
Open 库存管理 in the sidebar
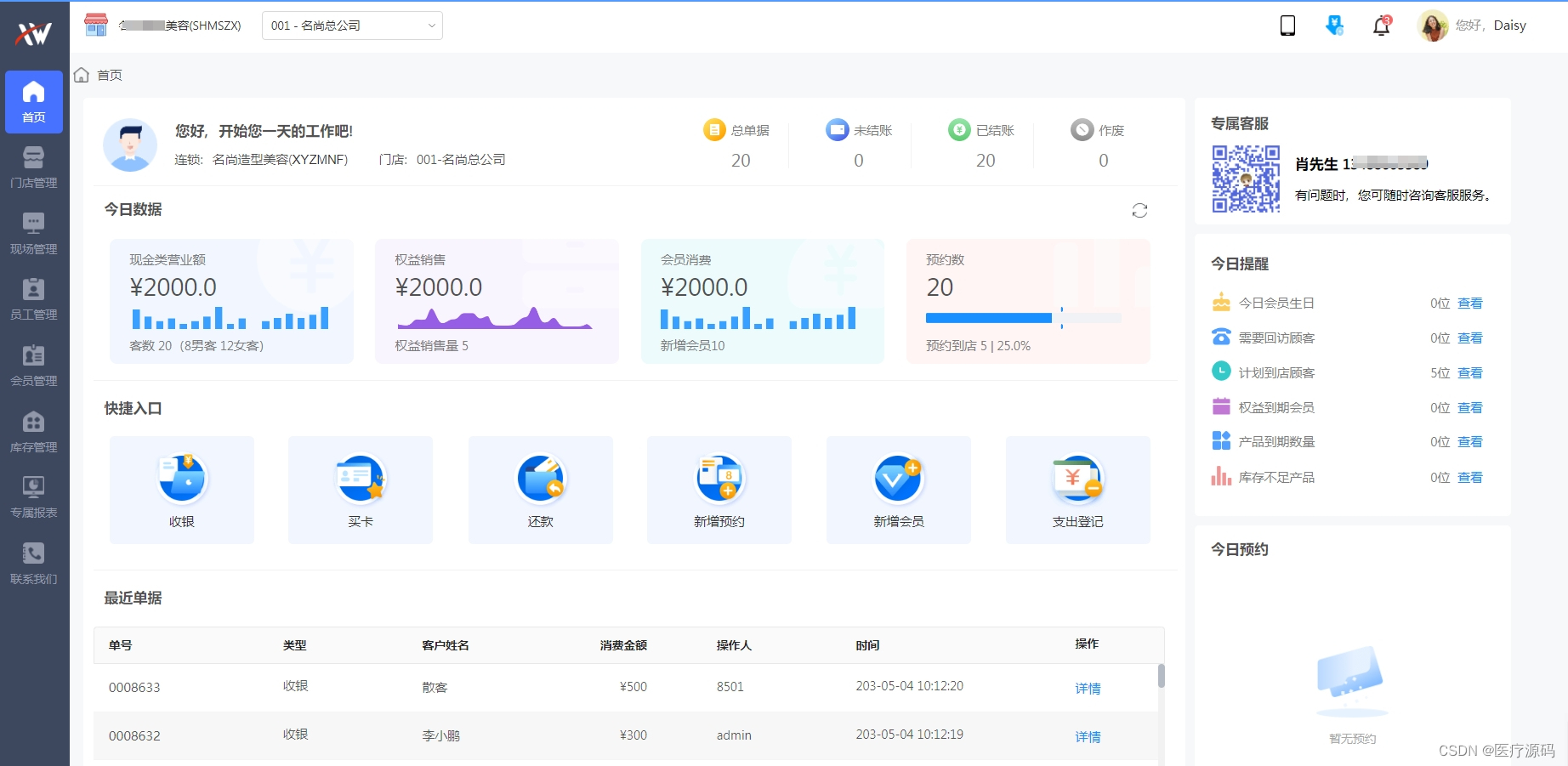34,432
